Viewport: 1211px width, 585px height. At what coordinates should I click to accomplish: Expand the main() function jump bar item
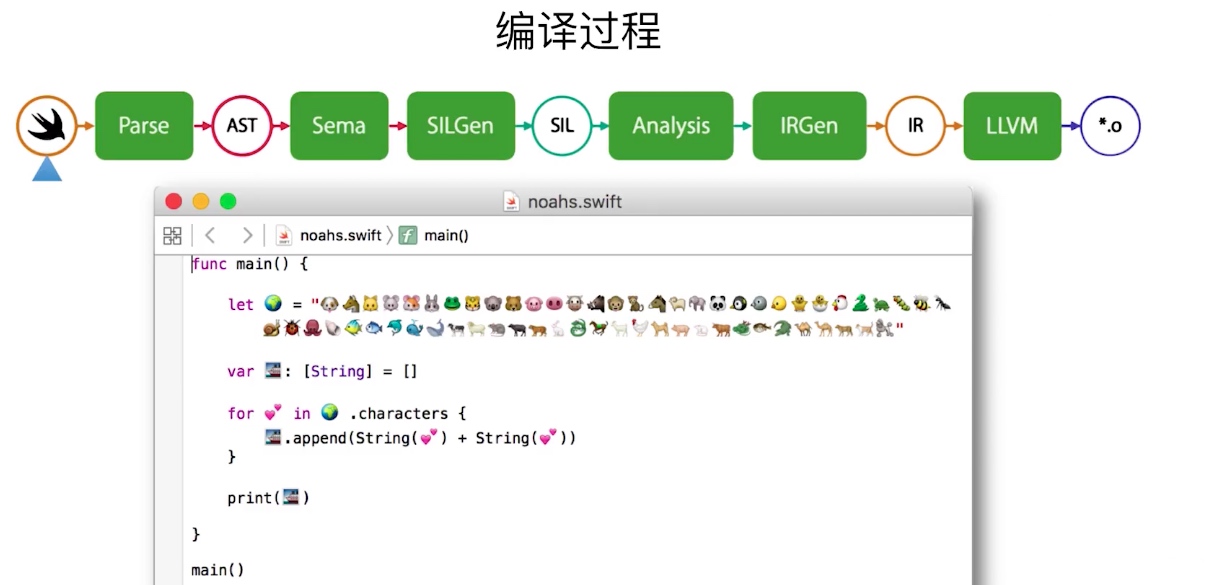point(435,236)
